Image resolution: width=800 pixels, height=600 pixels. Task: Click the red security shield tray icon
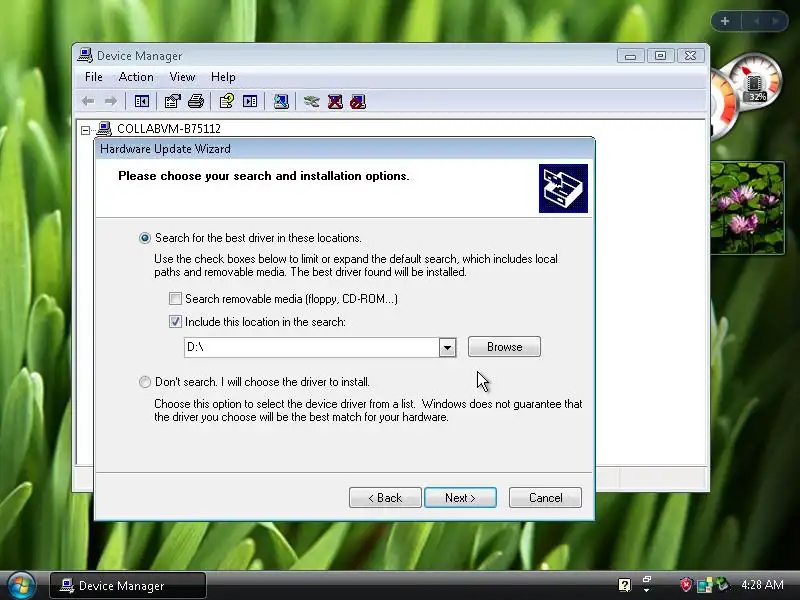(686, 585)
